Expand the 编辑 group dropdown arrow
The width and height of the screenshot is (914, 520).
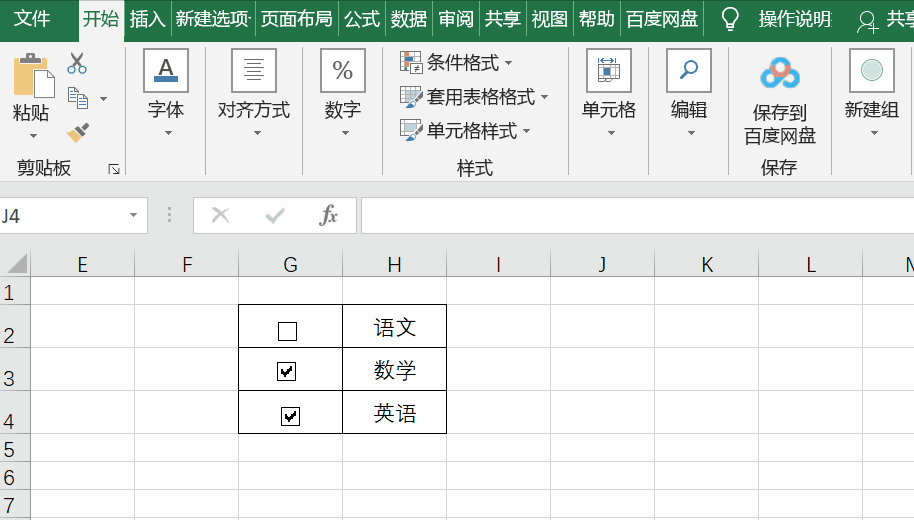coord(691,133)
